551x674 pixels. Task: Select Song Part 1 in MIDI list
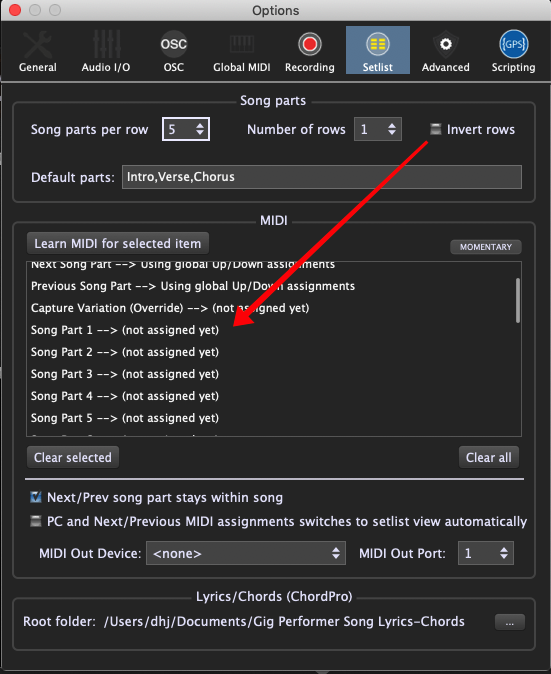click(125, 330)
